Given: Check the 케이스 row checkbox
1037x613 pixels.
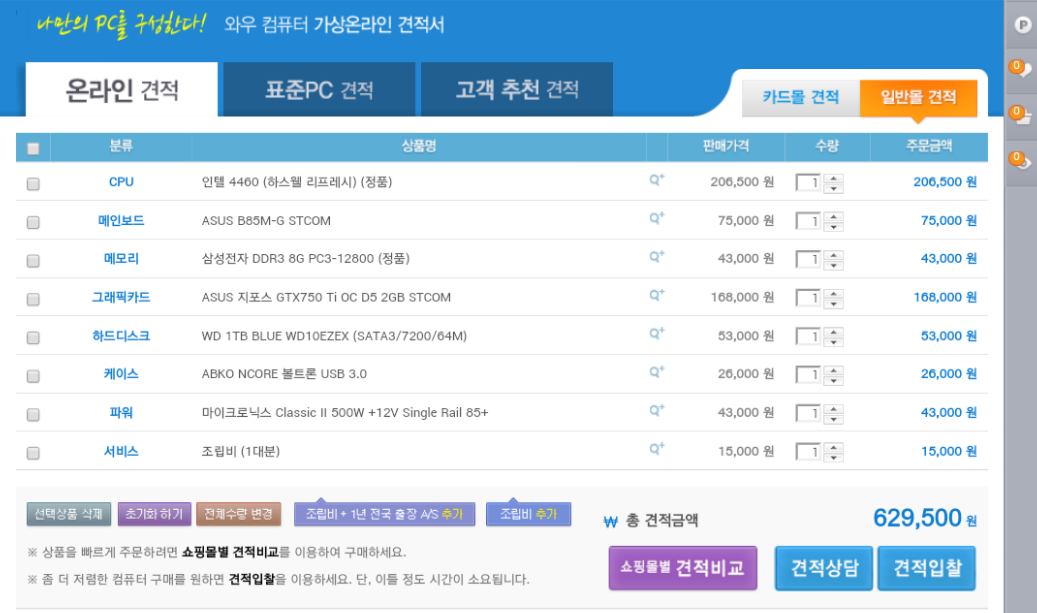Looking at the screenshot, I should point(33,376).
